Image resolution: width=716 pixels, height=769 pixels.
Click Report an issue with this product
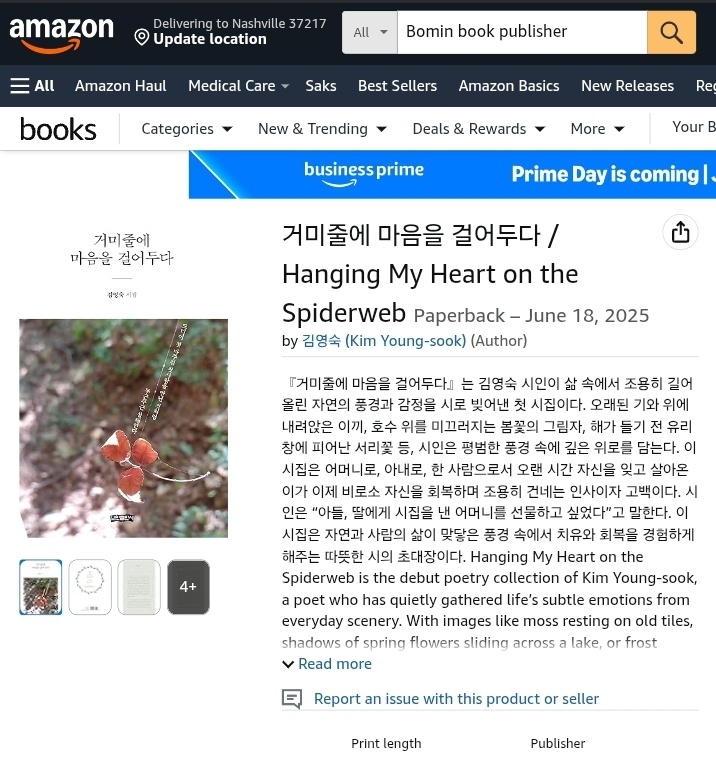[456, 699]
